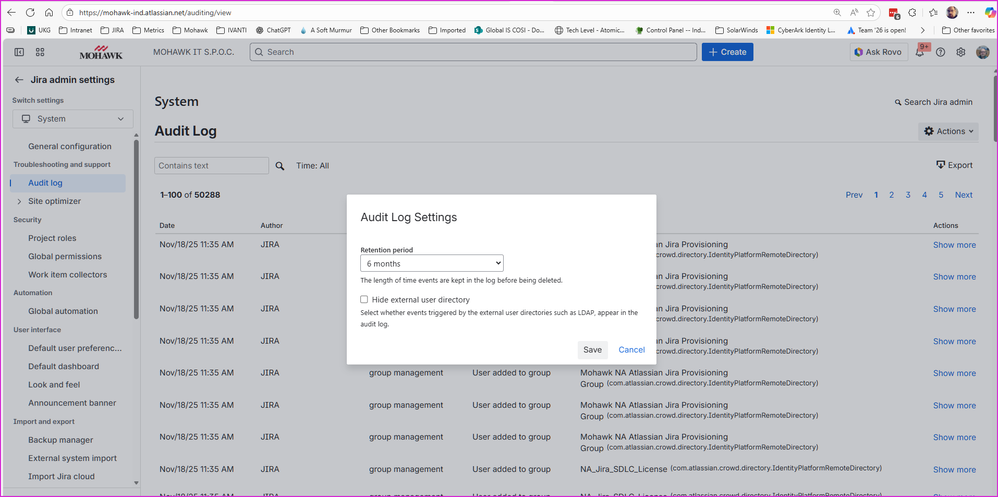Viewport: 998px width, 497px height.
Task: Open Global permissions page
Action: click(65, 256)
